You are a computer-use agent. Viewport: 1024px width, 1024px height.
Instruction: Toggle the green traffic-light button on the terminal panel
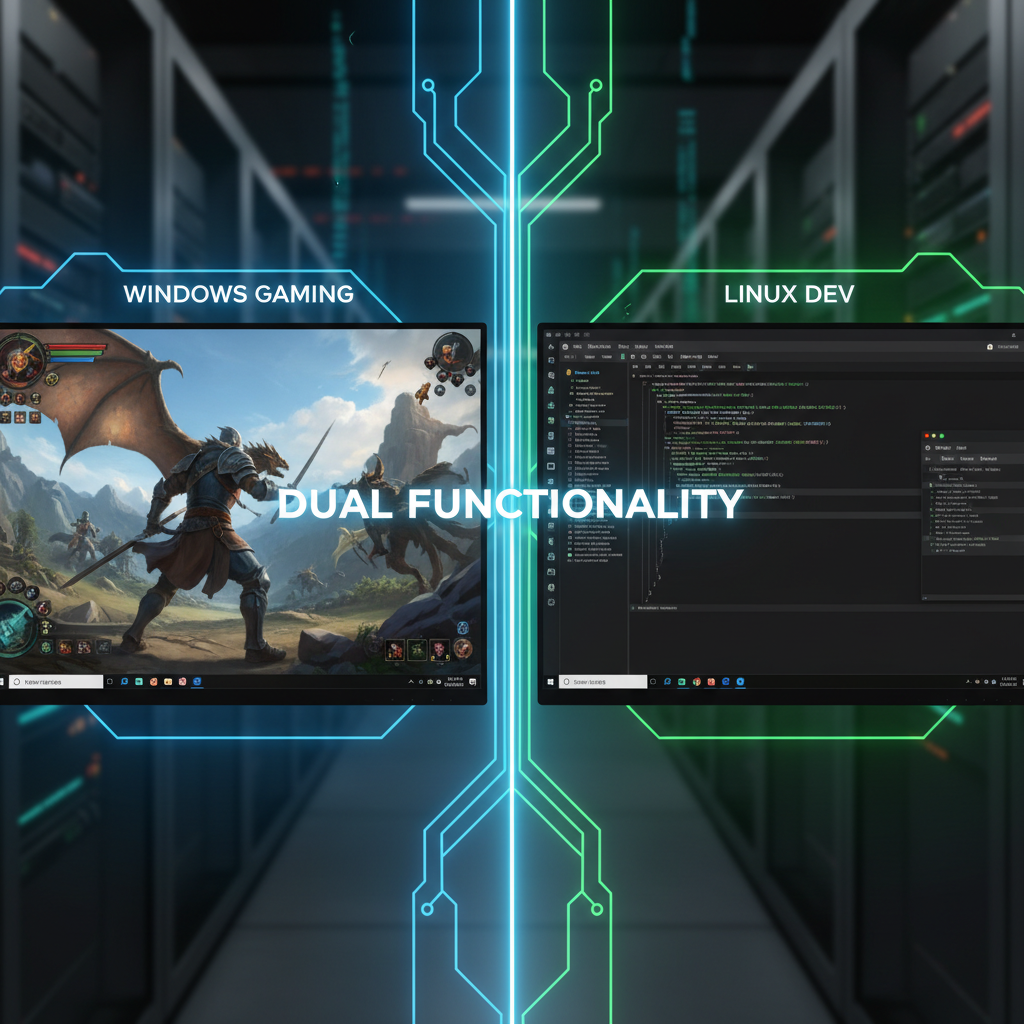pos(942,436)
